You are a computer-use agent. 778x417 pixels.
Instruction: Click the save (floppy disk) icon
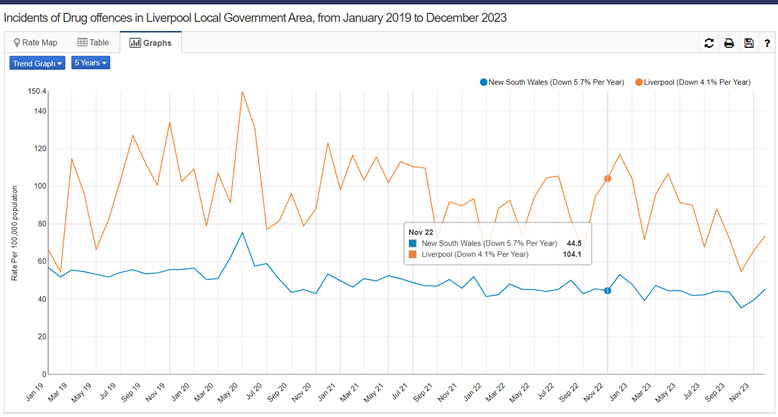(749, 43)
